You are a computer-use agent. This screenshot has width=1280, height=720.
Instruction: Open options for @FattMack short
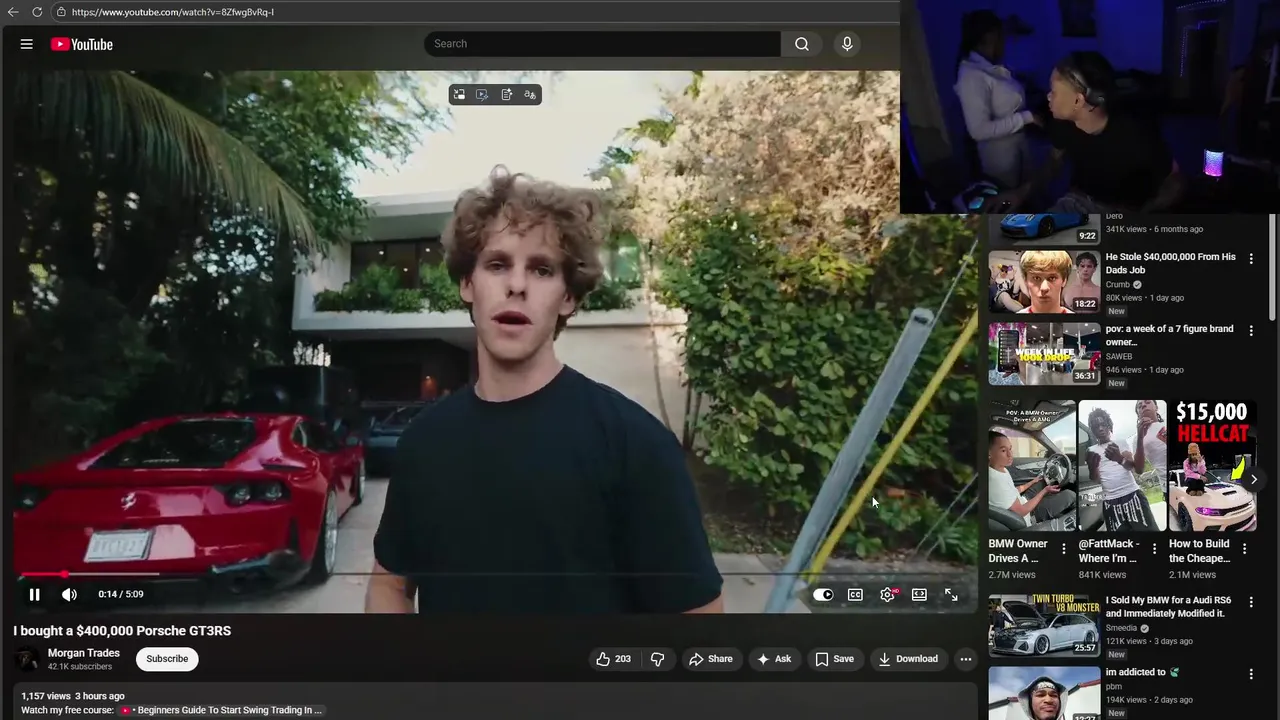pos(1154,549)
